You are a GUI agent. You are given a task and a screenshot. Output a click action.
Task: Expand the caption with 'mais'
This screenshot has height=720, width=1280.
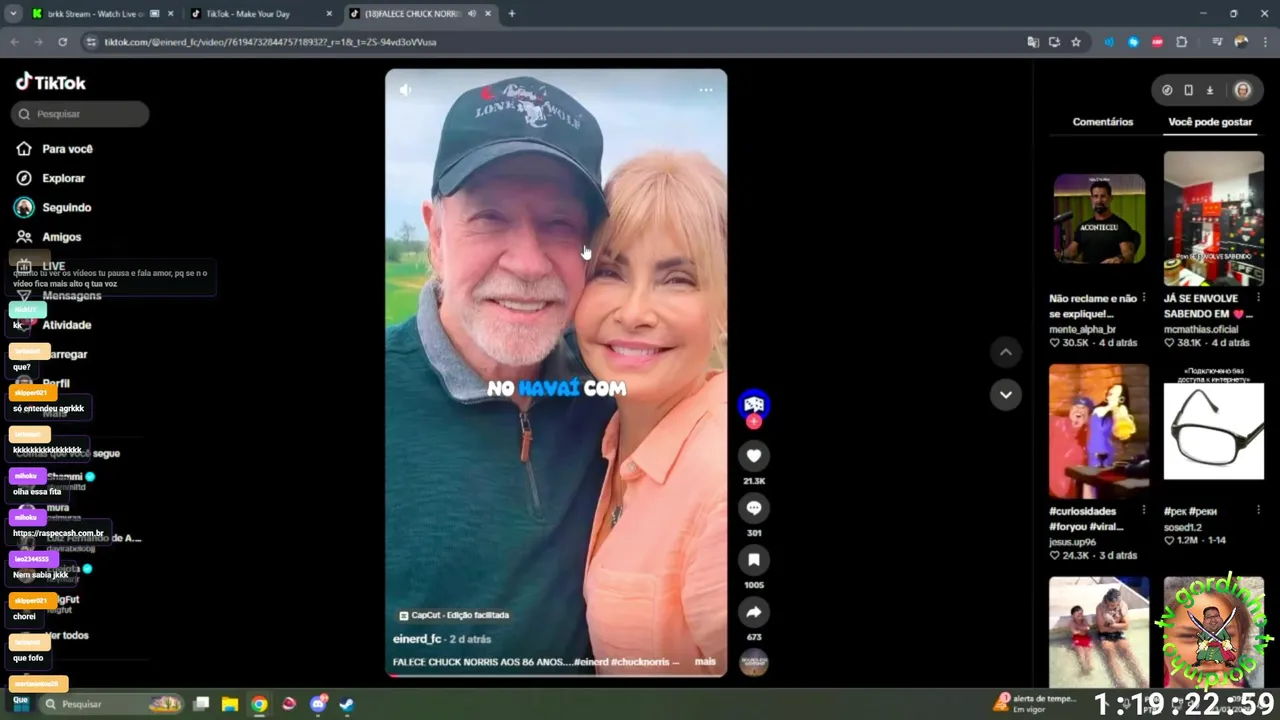(705, 662)
